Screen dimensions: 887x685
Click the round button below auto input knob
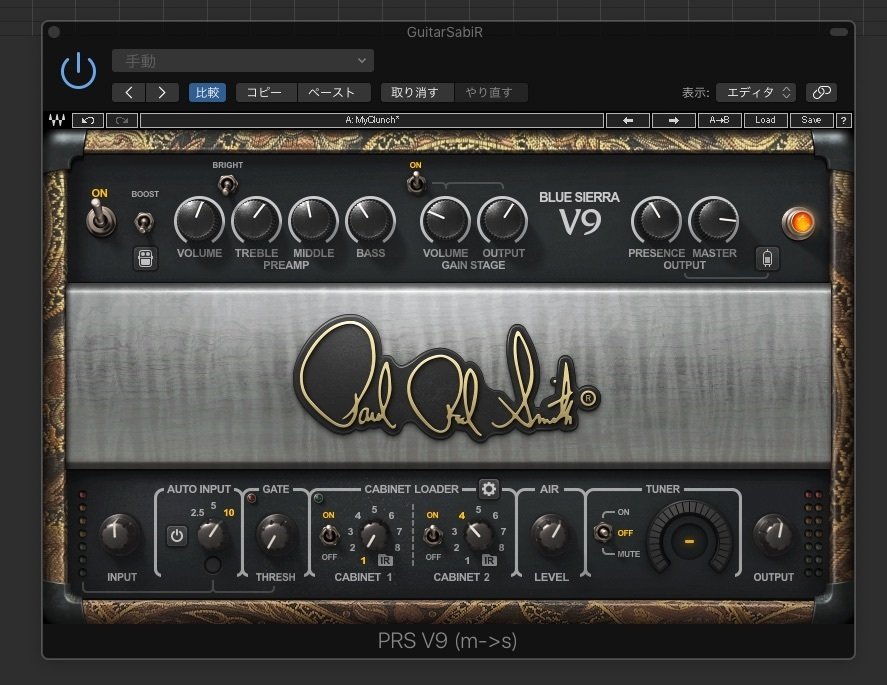(x=213, y=565)
